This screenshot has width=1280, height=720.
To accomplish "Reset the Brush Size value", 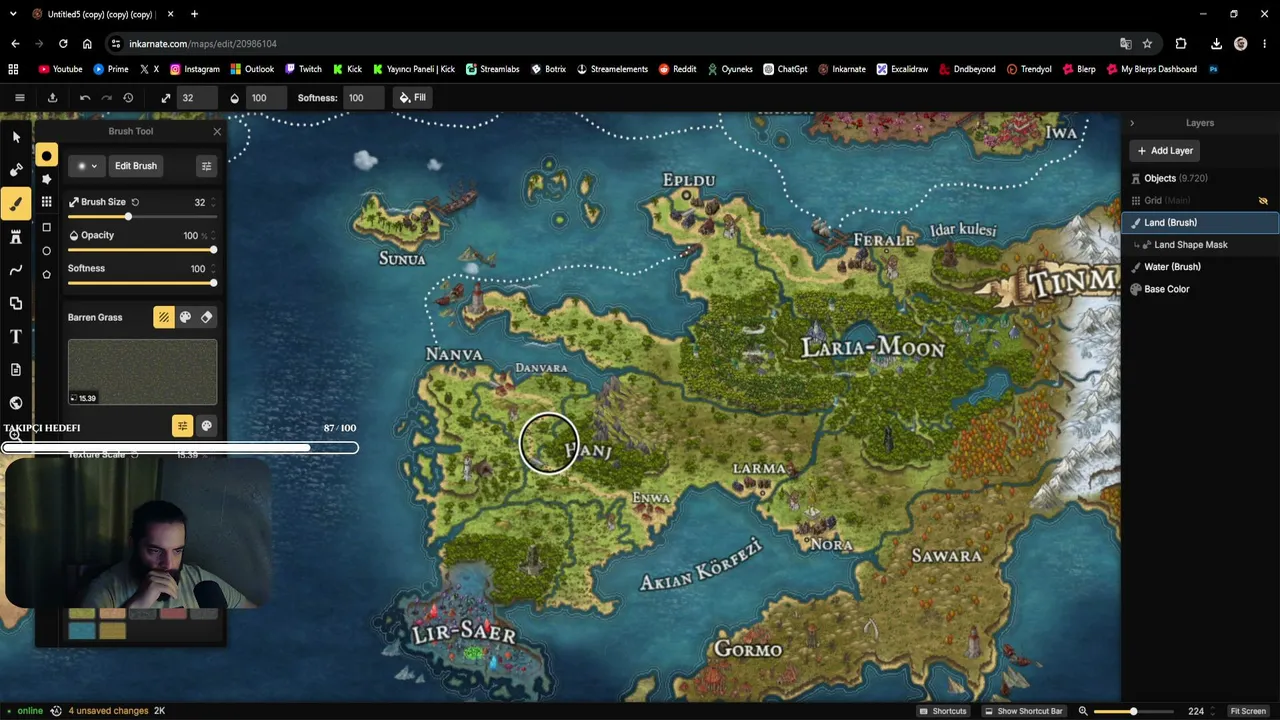I will pos(135,202).
